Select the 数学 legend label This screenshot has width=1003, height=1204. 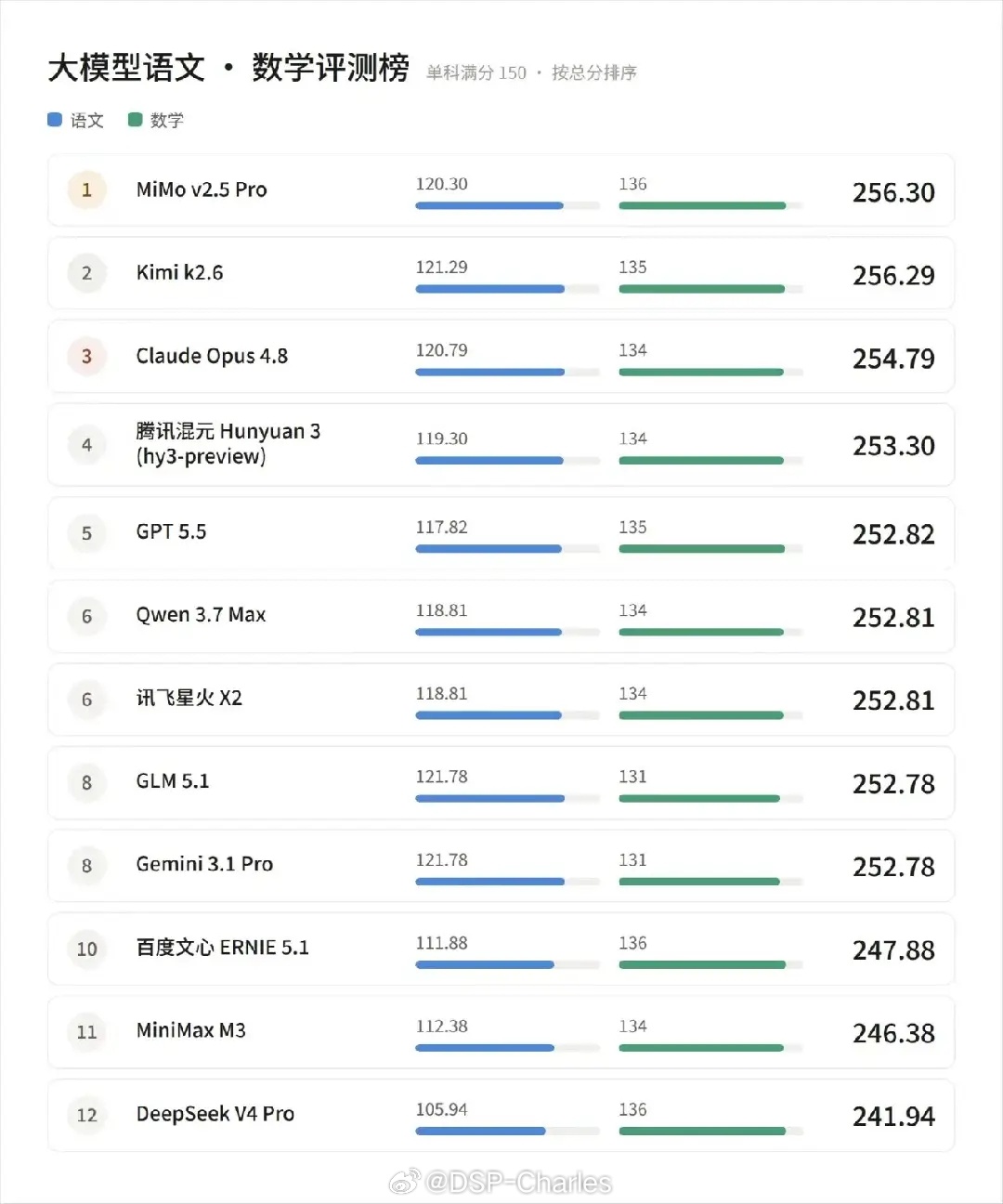167,121
